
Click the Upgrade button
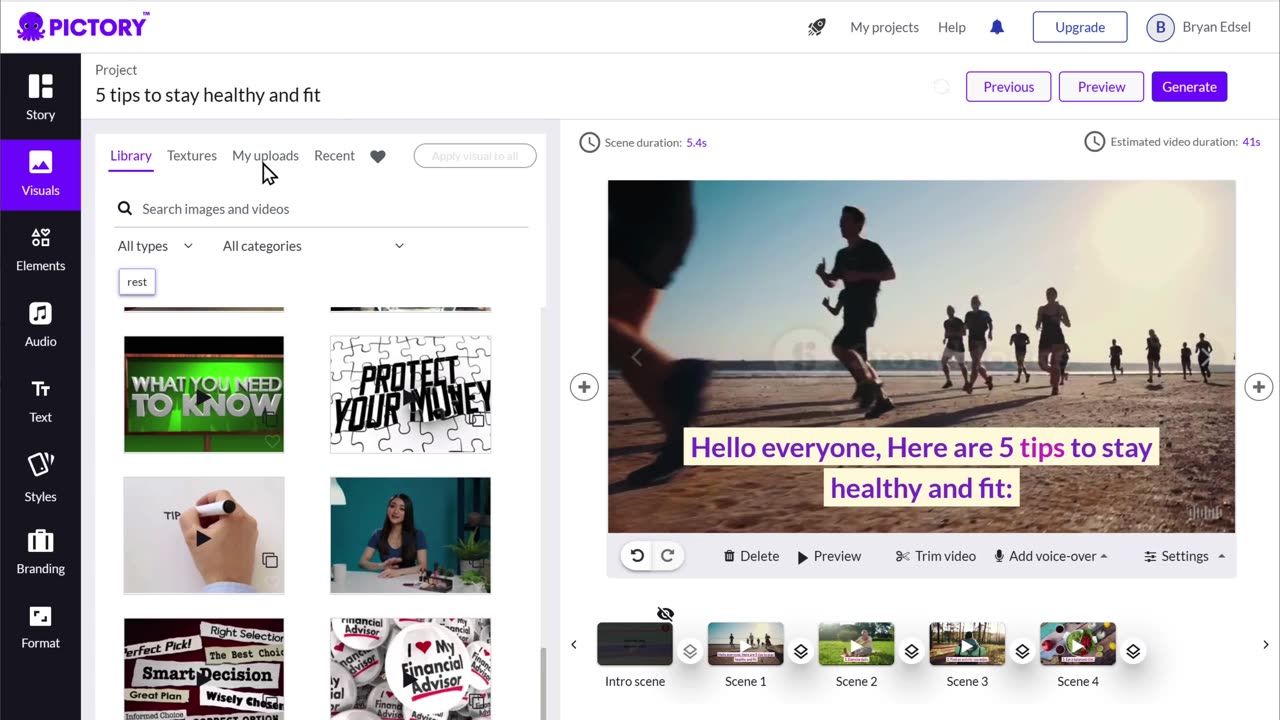(1080, 27)
